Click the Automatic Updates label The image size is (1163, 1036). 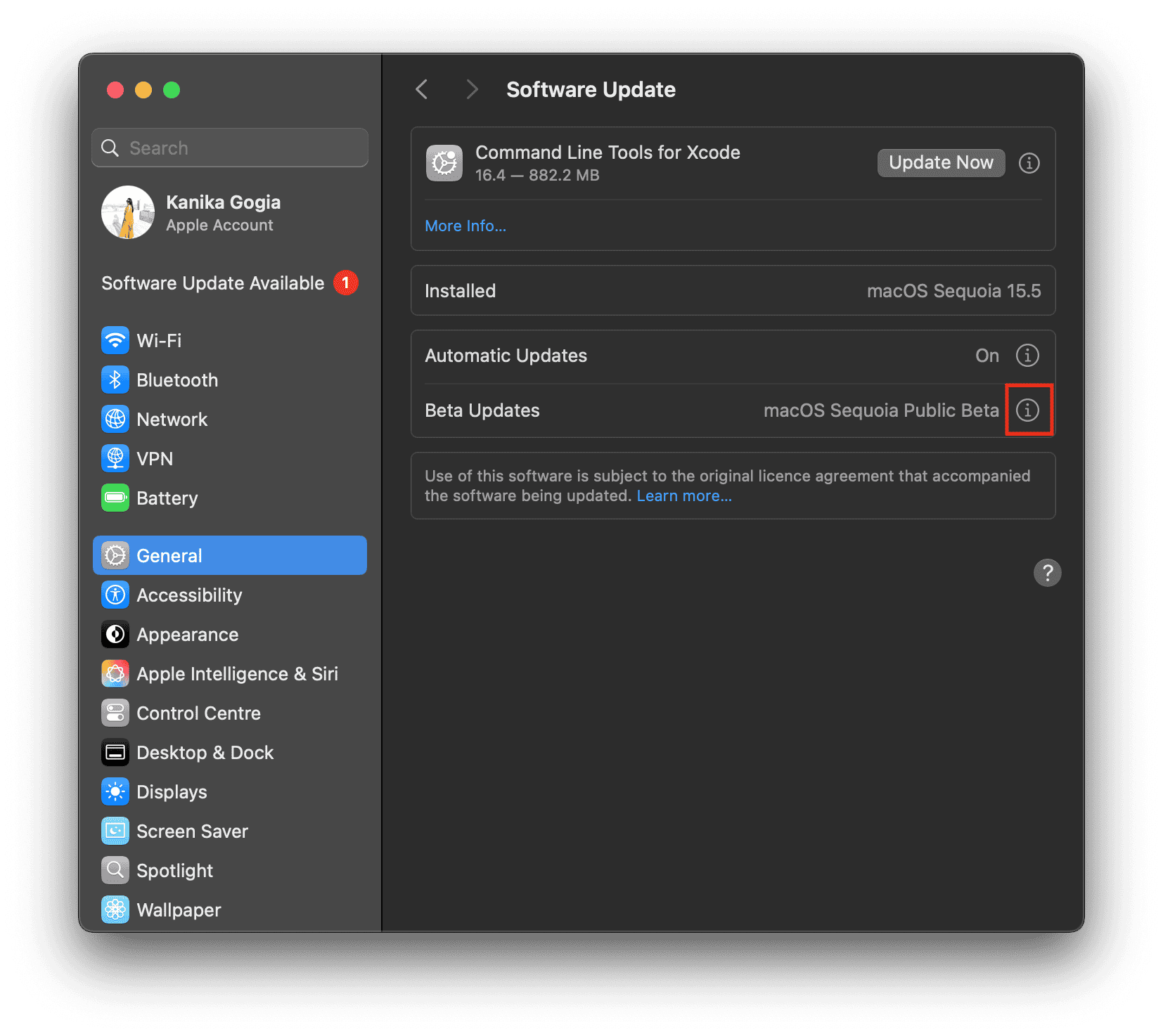coord(506,356)
